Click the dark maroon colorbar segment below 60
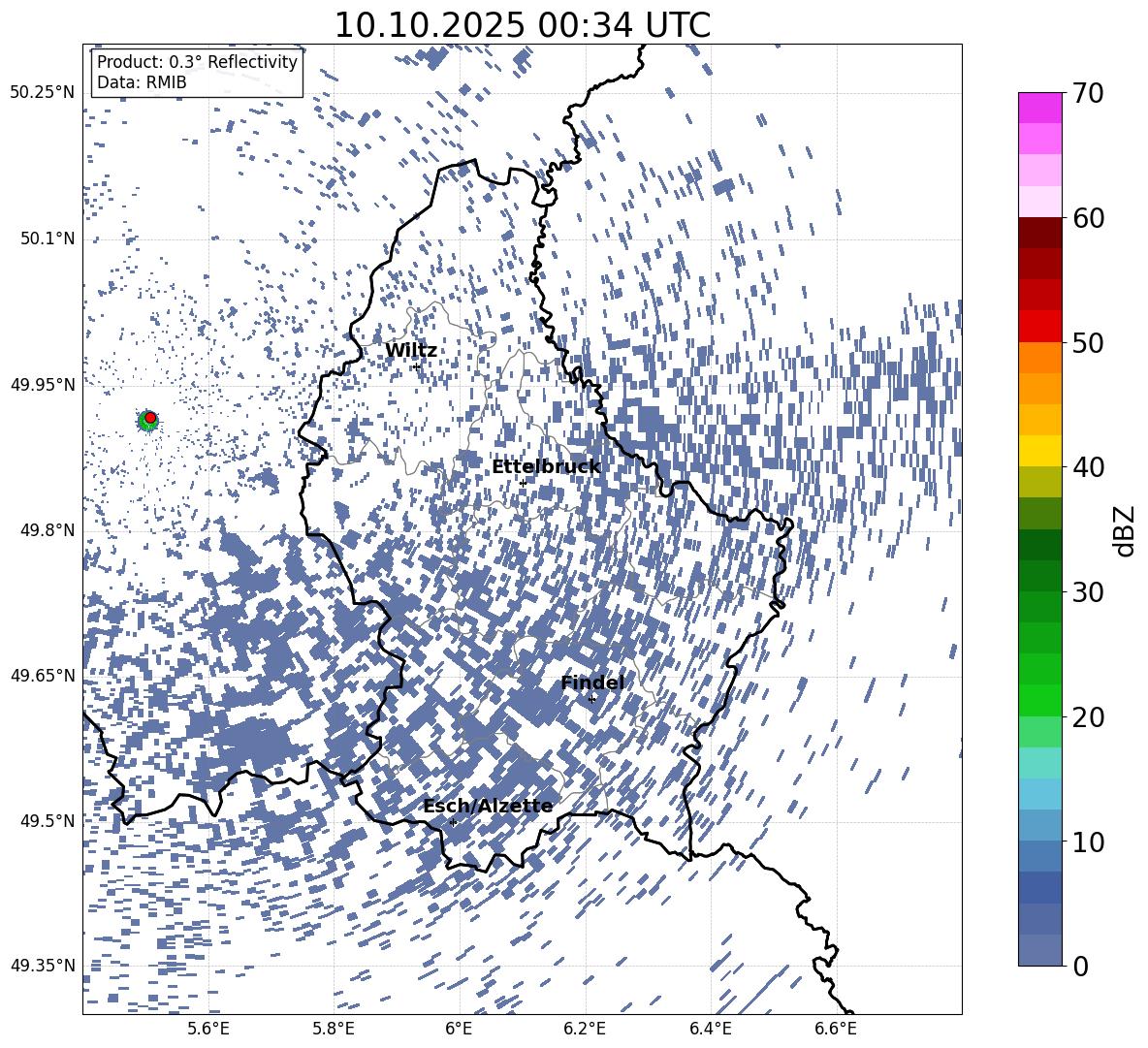Image resolution: width=1148 pixels, height=1048 pixels. (x=1040, y=233)
